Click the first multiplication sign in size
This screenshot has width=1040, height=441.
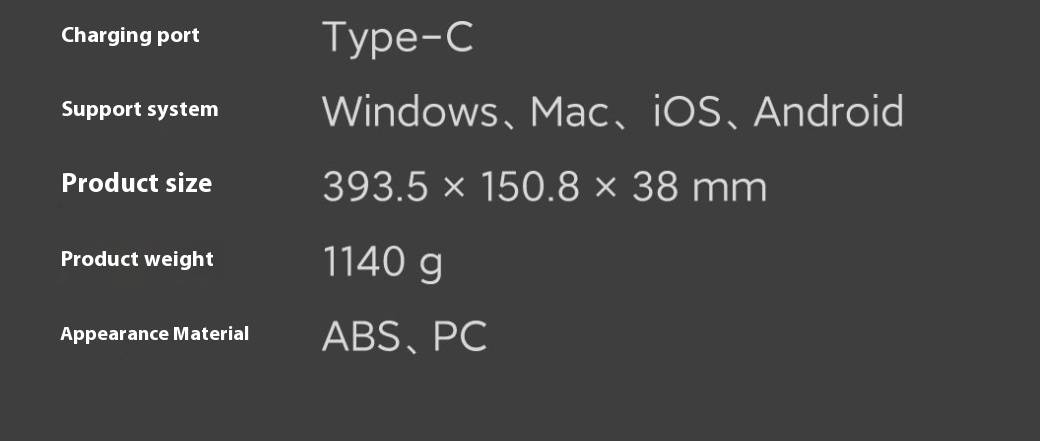pyautogui.click(x=454, y=189)
